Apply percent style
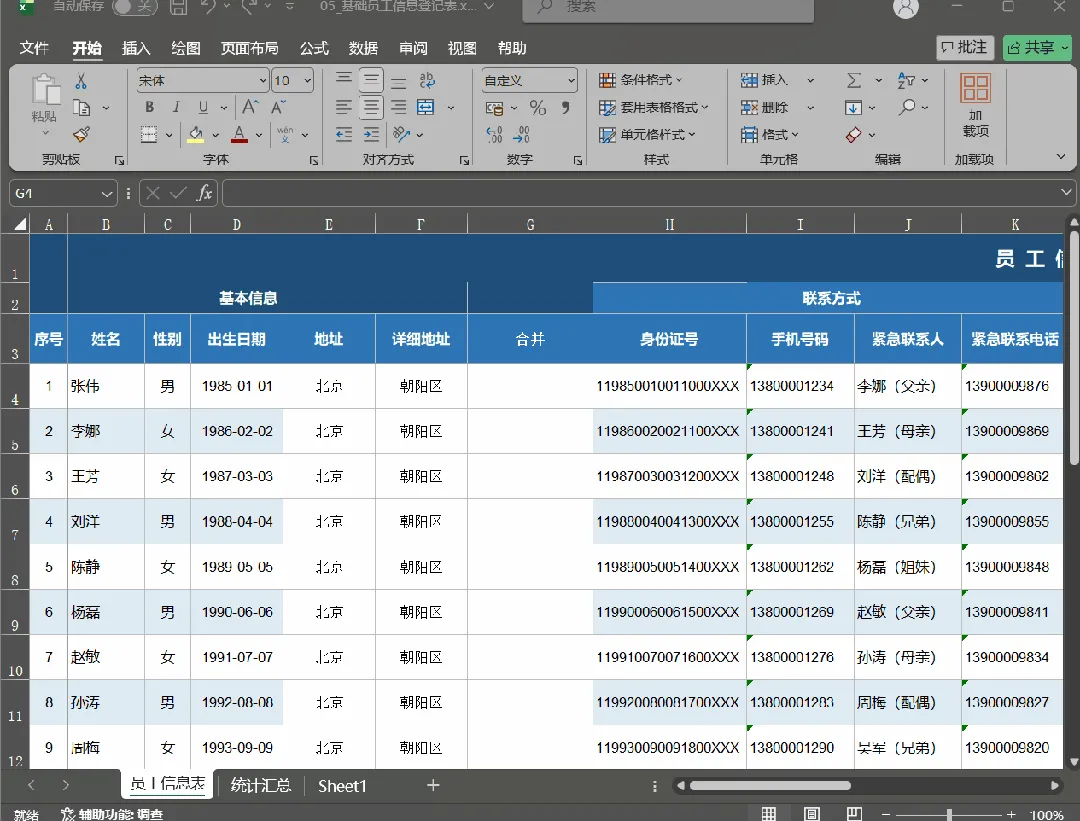The image size is (1080, 821). click(538, 107)
